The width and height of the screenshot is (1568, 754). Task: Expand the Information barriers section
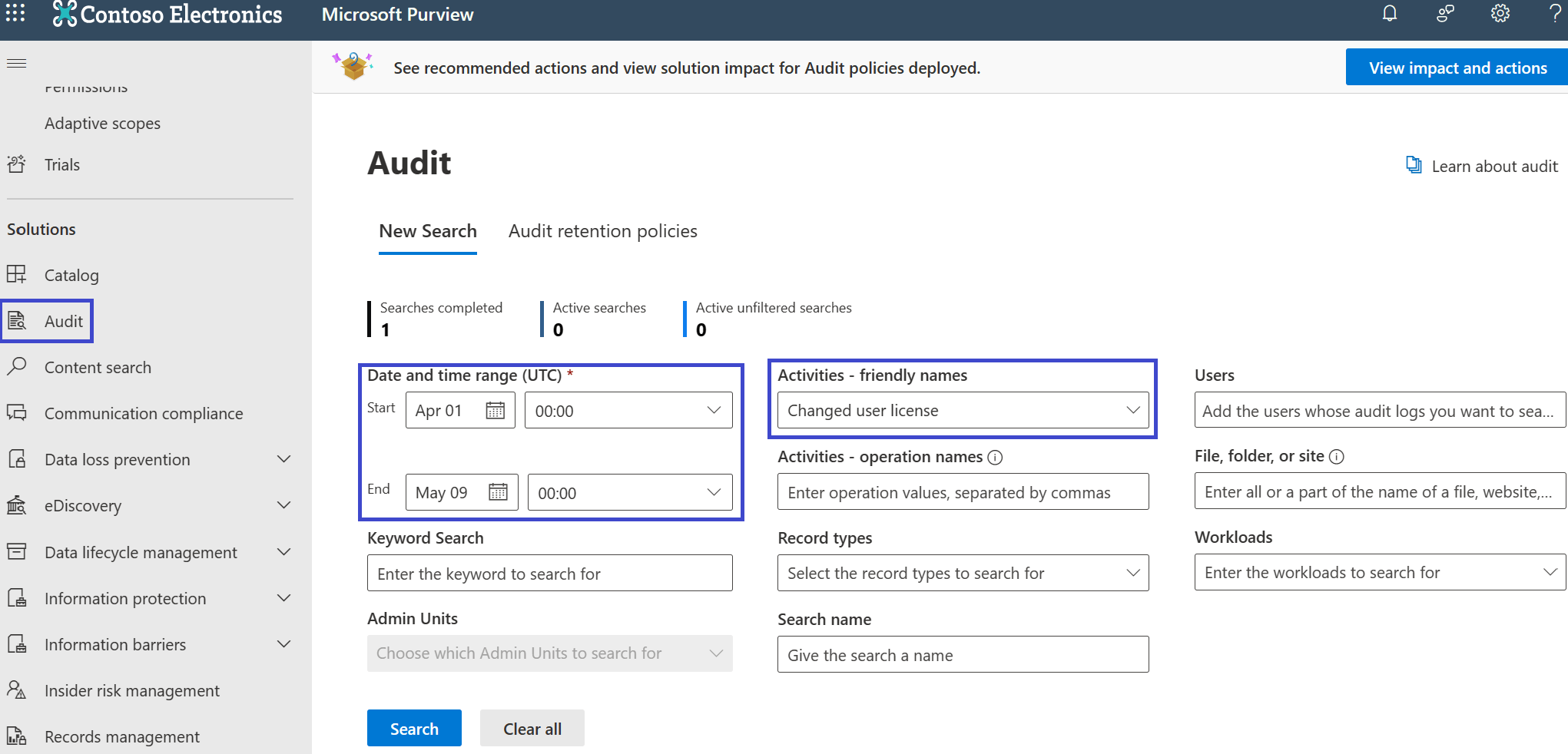coord(283,644)
